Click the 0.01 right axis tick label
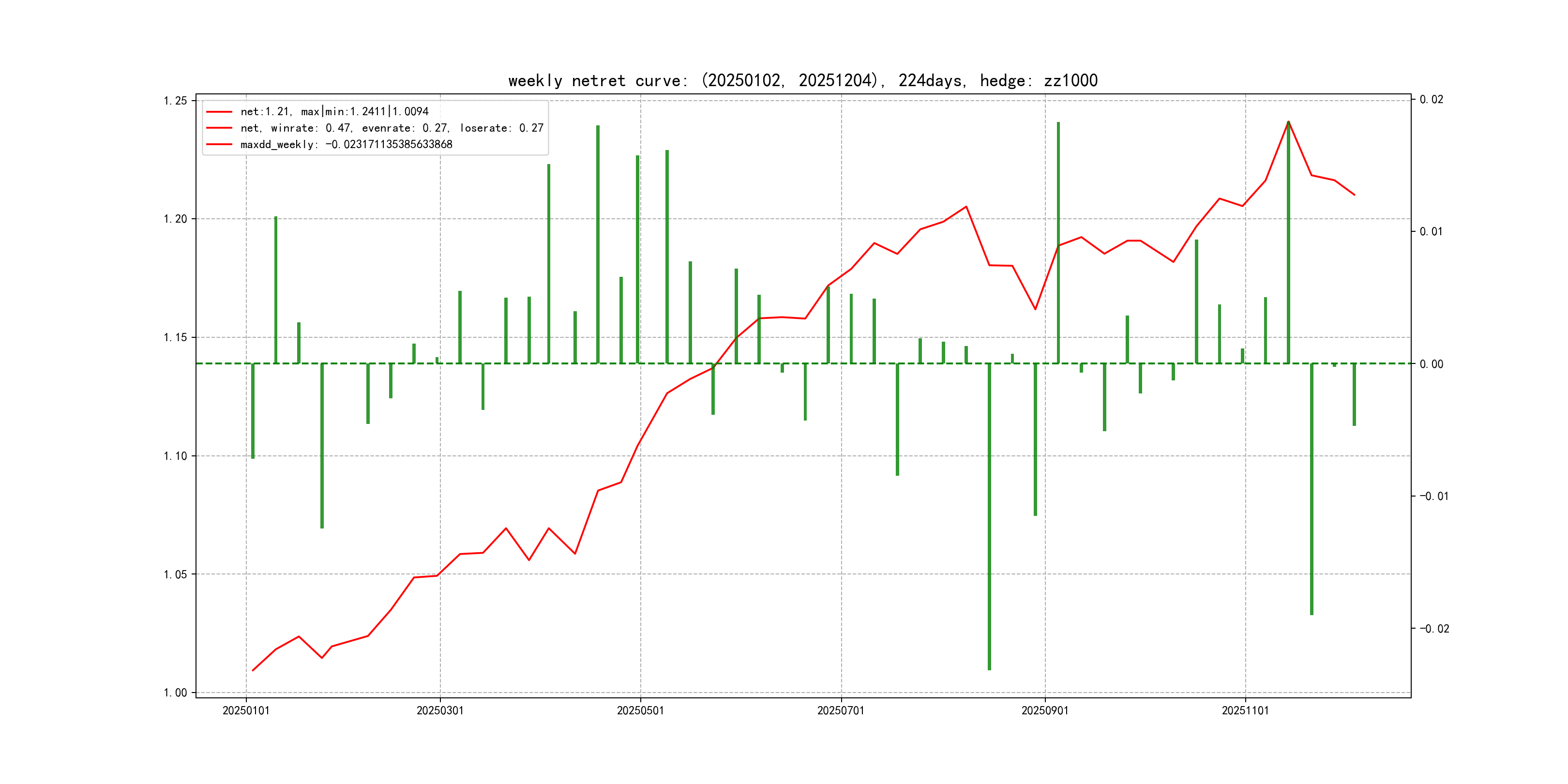This screenshot has width=1568, height=784. pyautogui.click(x=1431, y=231)
